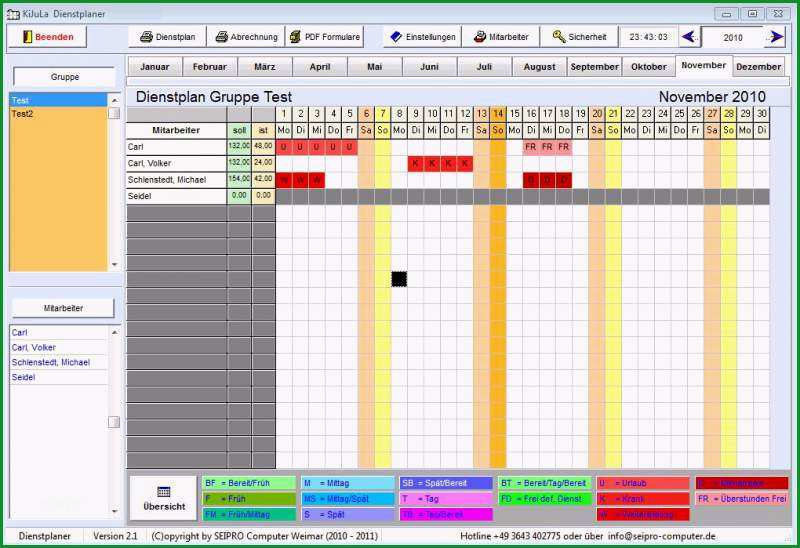Go to previous year with left arrow

click(x=689, y=37)
